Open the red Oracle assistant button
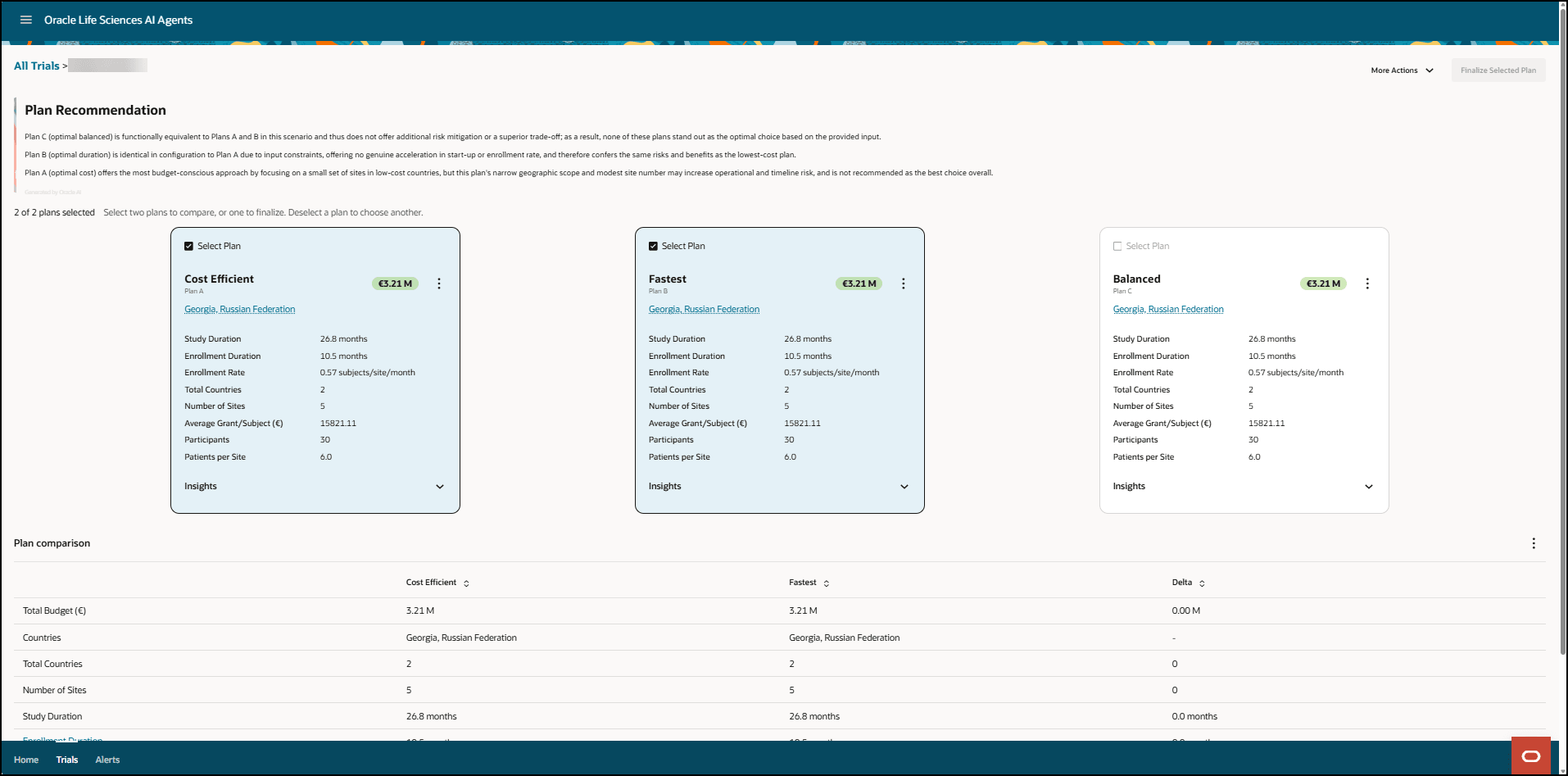The image size is (1568, 776). tap(1531, 756)
